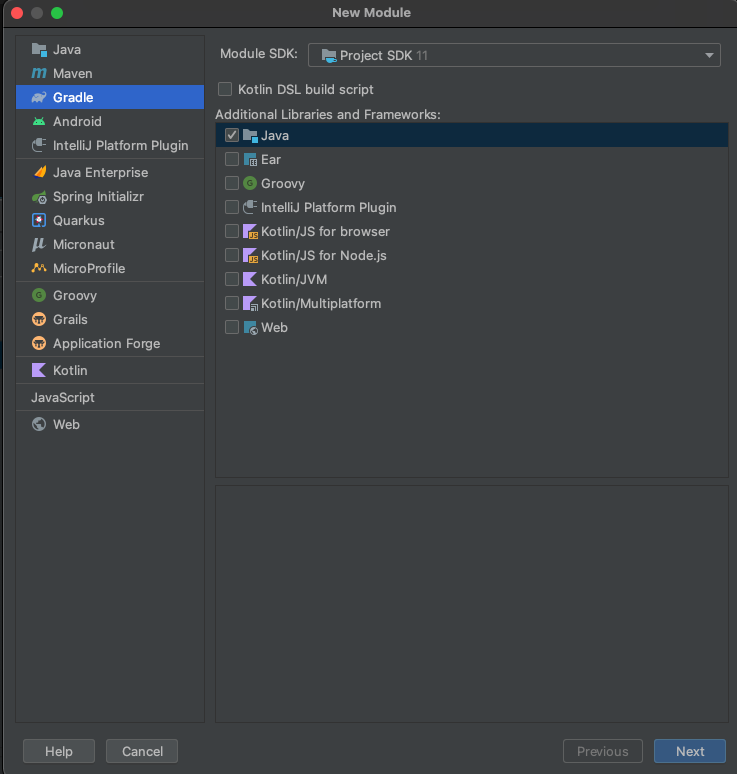
Task: Click the Application Forge icon
Action: coord(39,343)
